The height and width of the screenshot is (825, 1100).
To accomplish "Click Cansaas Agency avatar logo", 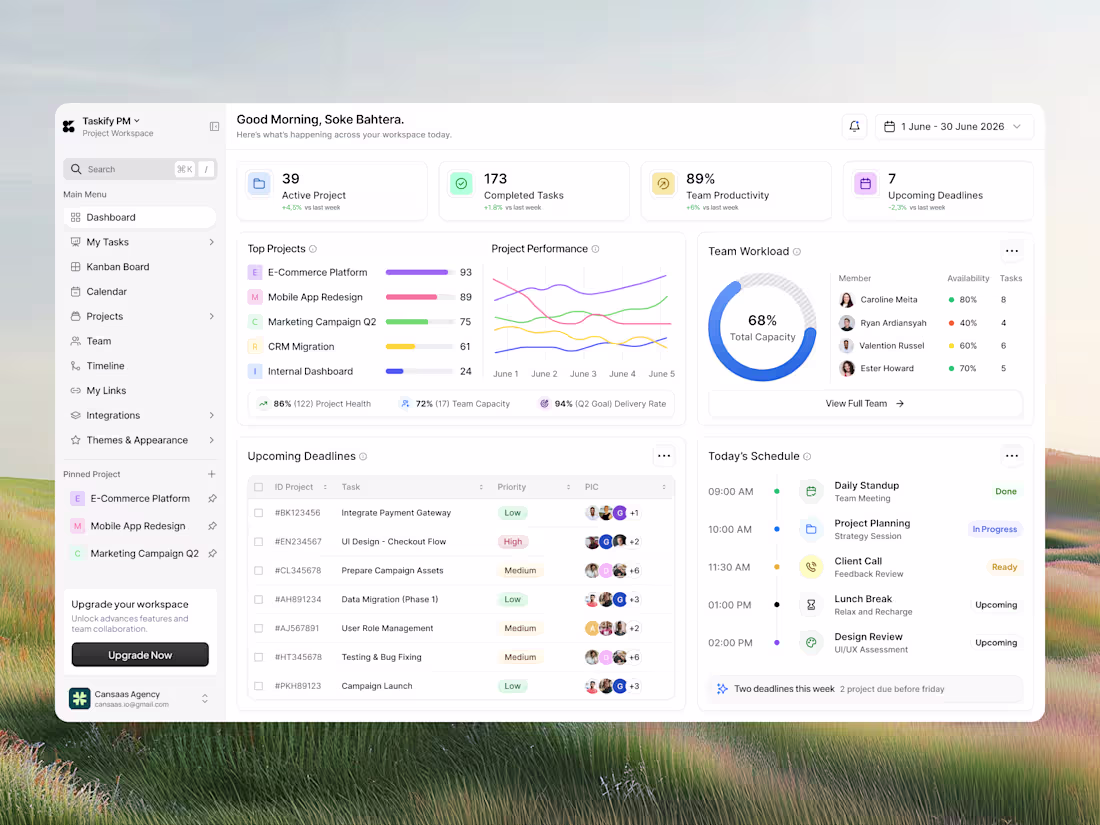I will (80, 698).
